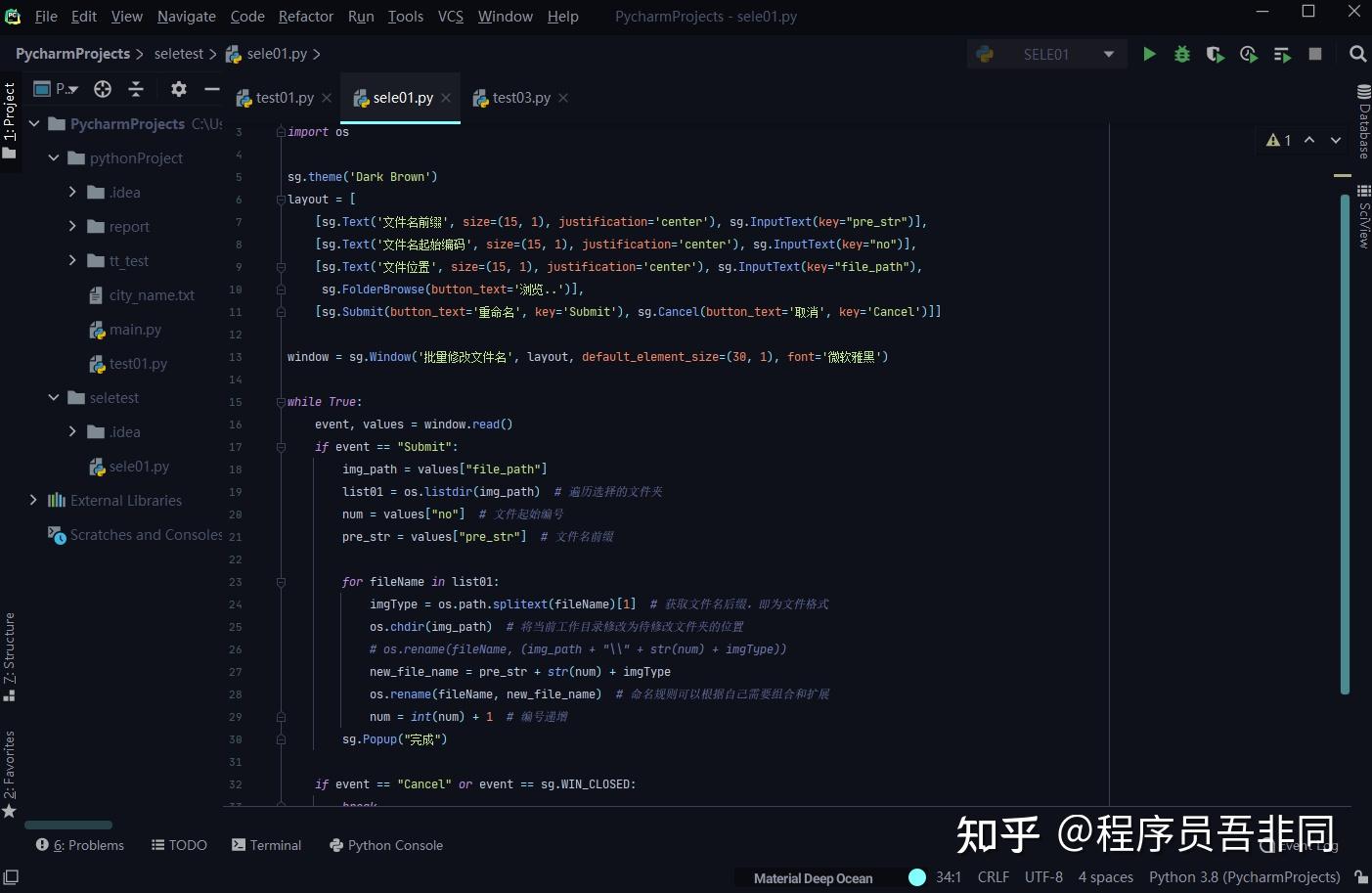Open the Python Console tool window
The image size is (1372, 893).
(385, 844)
